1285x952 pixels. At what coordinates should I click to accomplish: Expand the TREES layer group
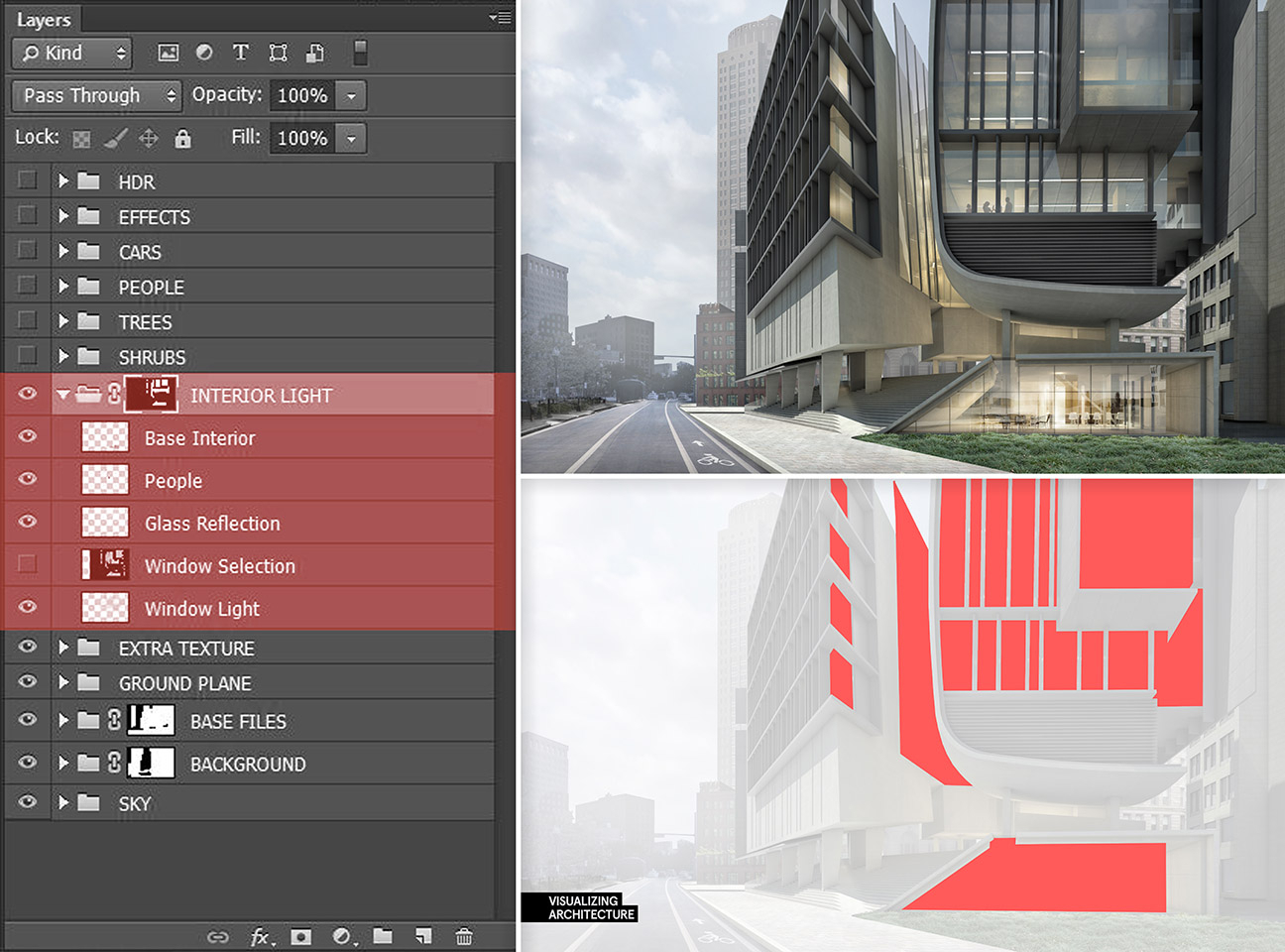[63, 321]
